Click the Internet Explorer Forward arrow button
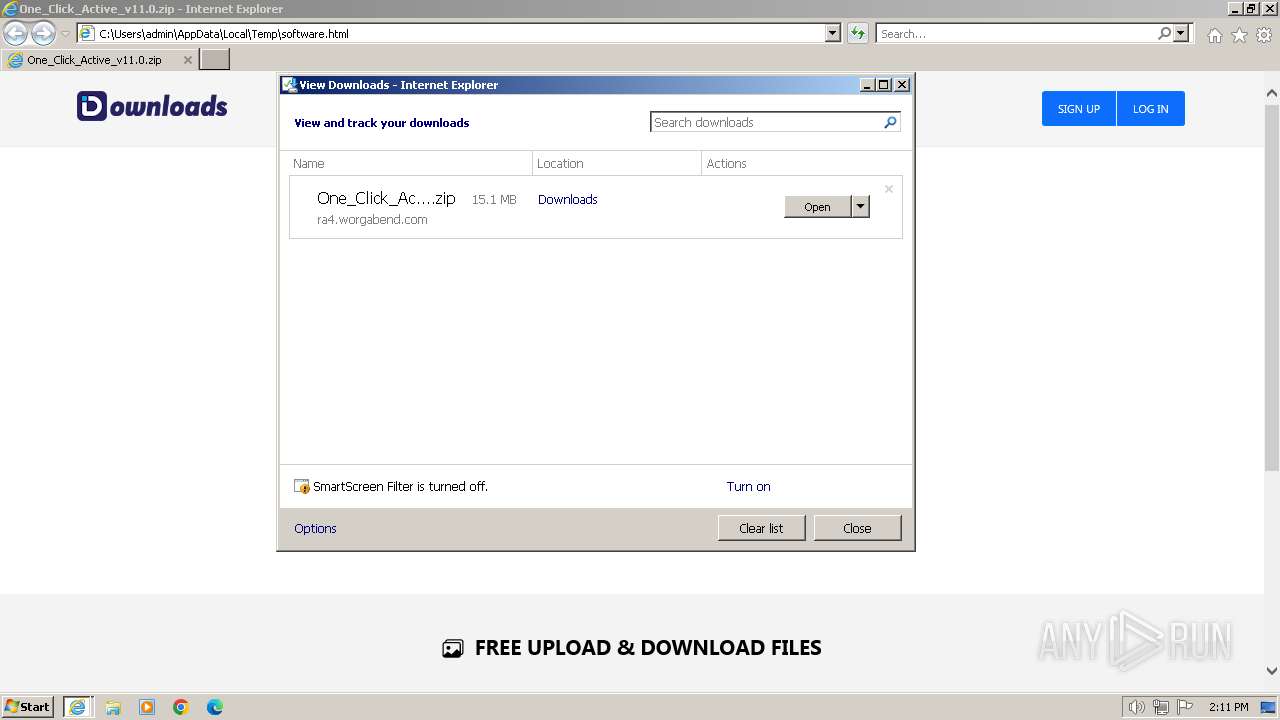This screenshot has height=720, width=1280. [43, 33]
